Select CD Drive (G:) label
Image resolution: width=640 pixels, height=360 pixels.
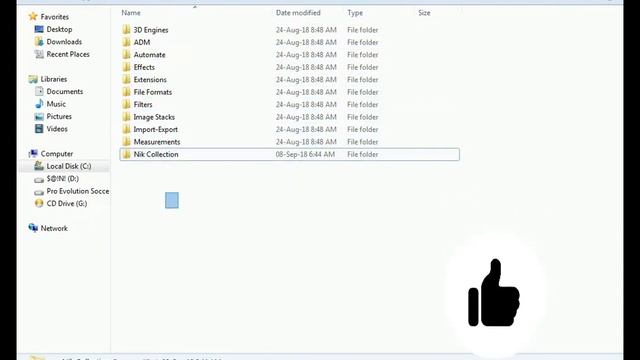[67, 203]
